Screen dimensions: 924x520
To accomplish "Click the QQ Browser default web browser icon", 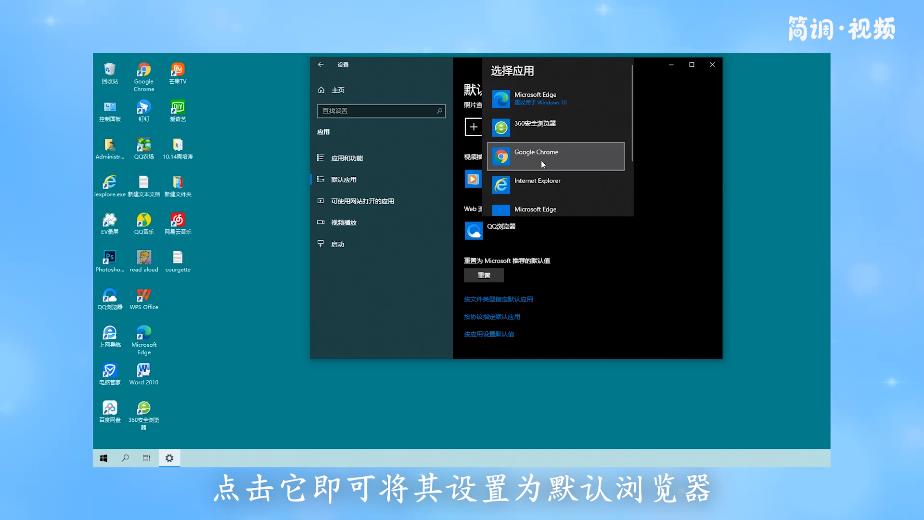I will pos(473,230).
